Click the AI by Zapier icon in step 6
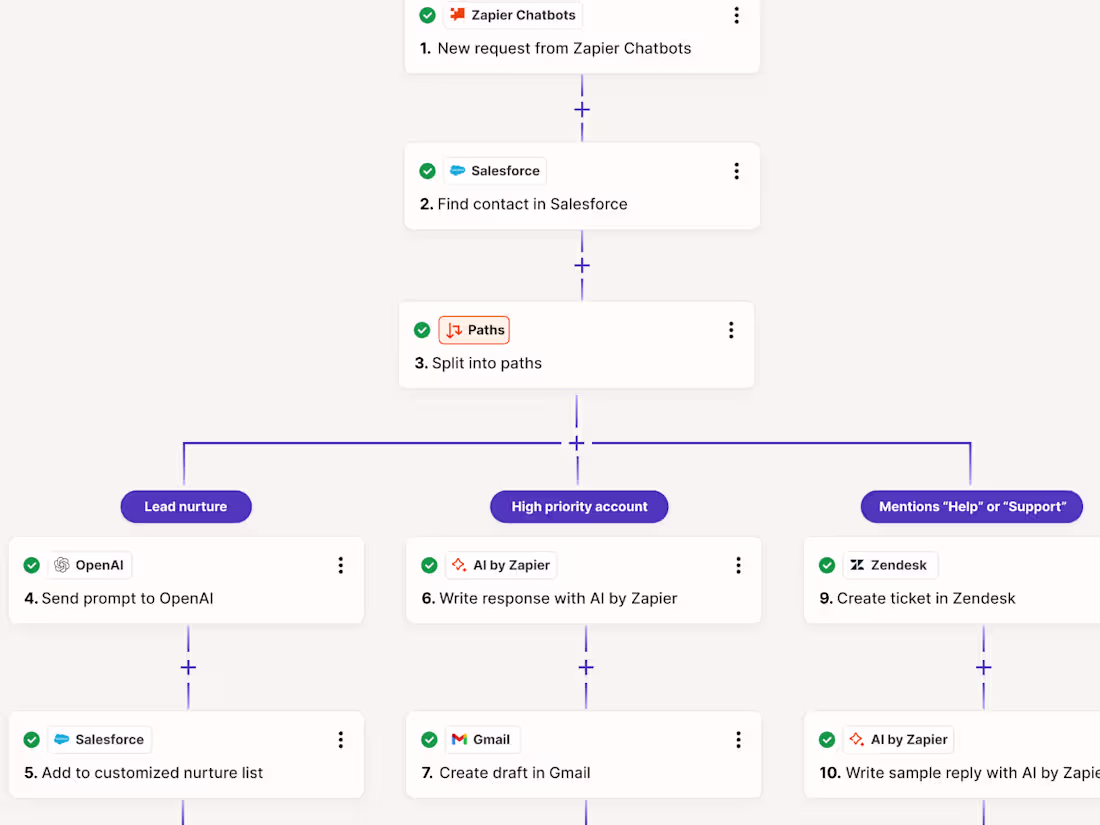This screenshot has height=825, width=1100. click(x=459, y=565)
